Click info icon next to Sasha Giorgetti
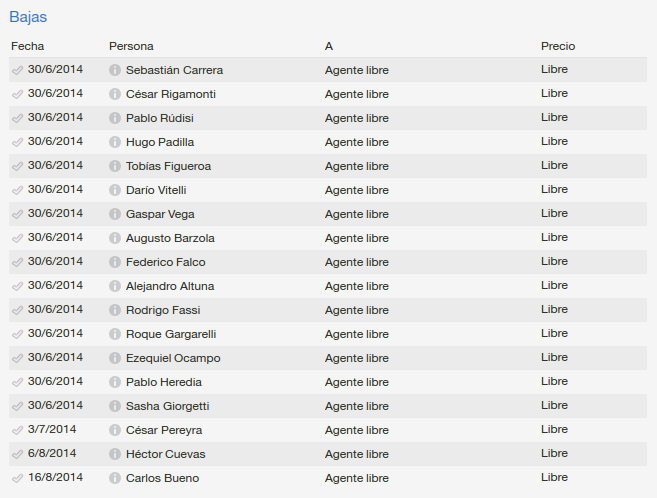The width and height of the screenshot is (657, 498). pos(115,406)
